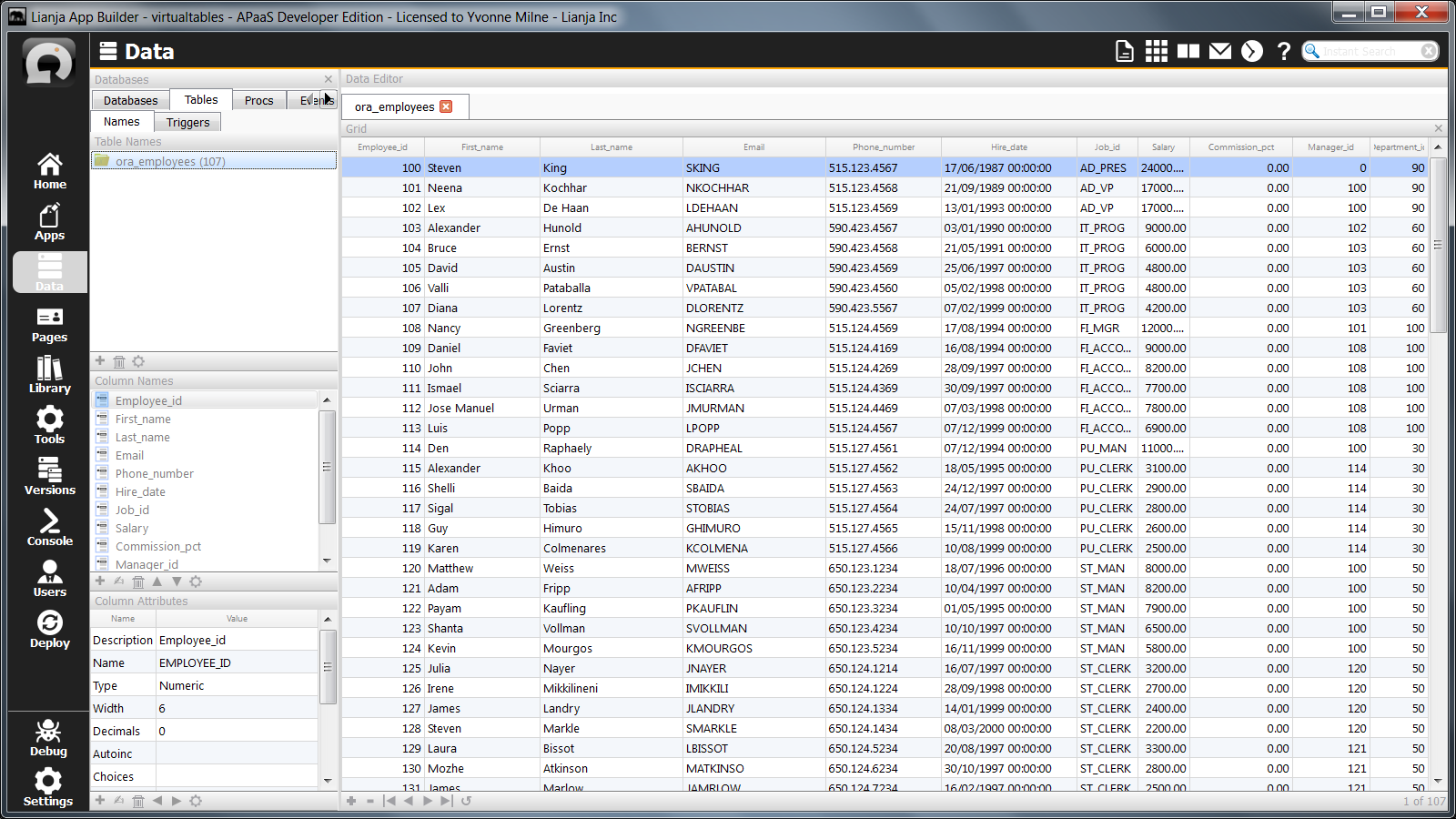The height and width of the screenshot is (819, 1456).
Task: Switch to the Triggers tab
Action: 187,122
